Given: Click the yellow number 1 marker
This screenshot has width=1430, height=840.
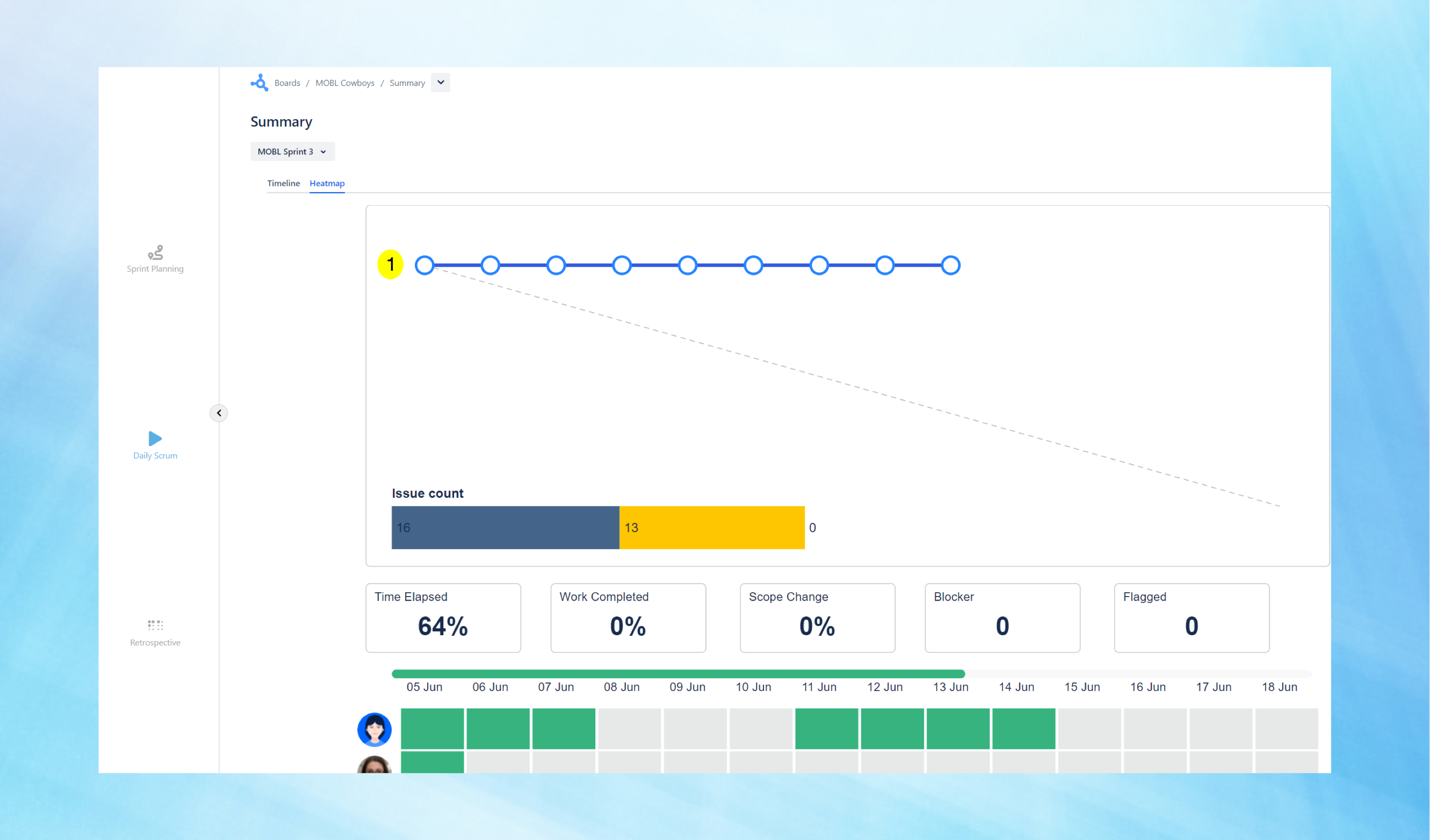Looking at the screenshot, I should 390,264.
